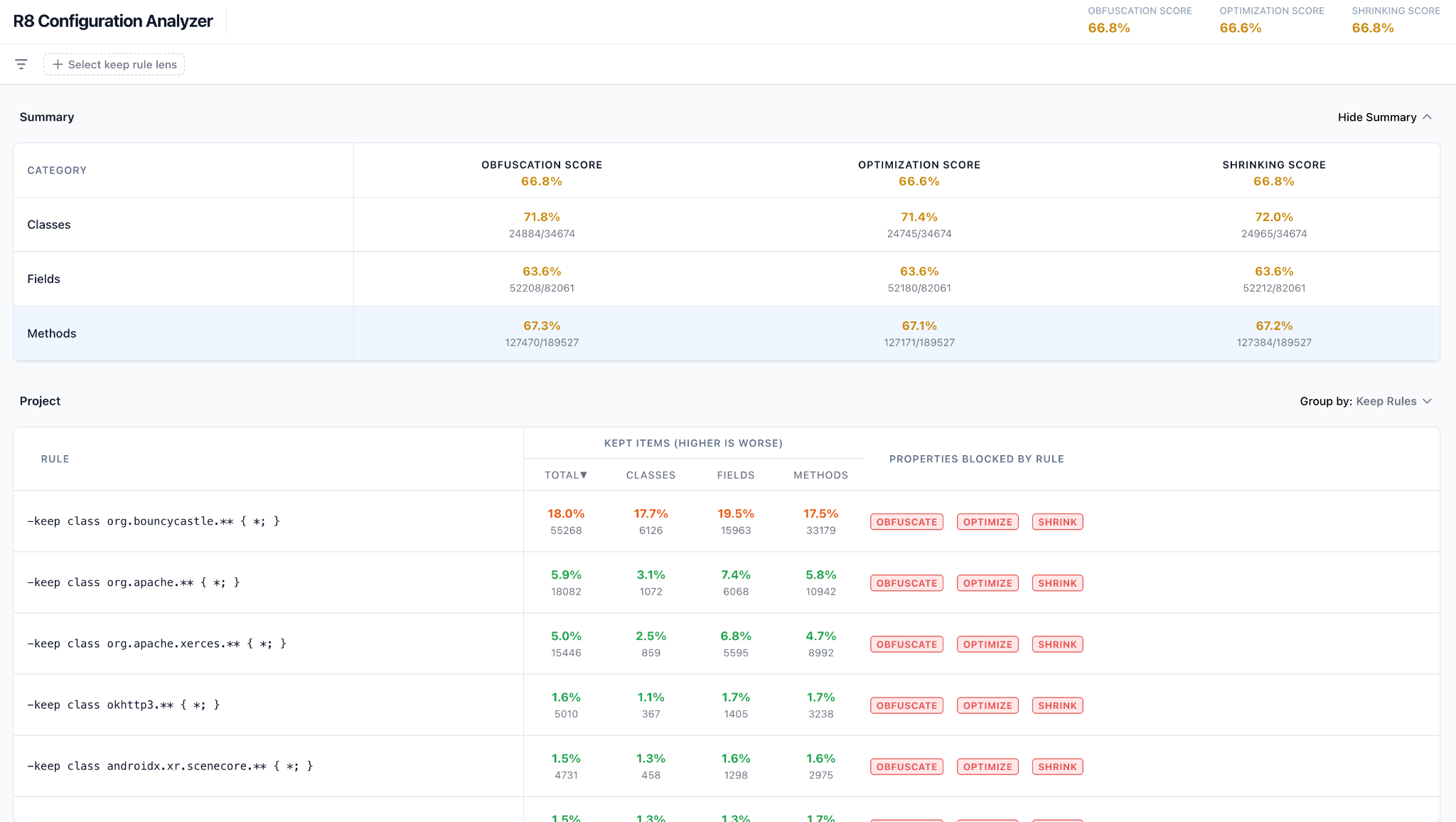This screenshot has width=1456, height=822.
Task: Select the androidx.xr.scenecore keep rule
Action: click(x=170, y=766)
